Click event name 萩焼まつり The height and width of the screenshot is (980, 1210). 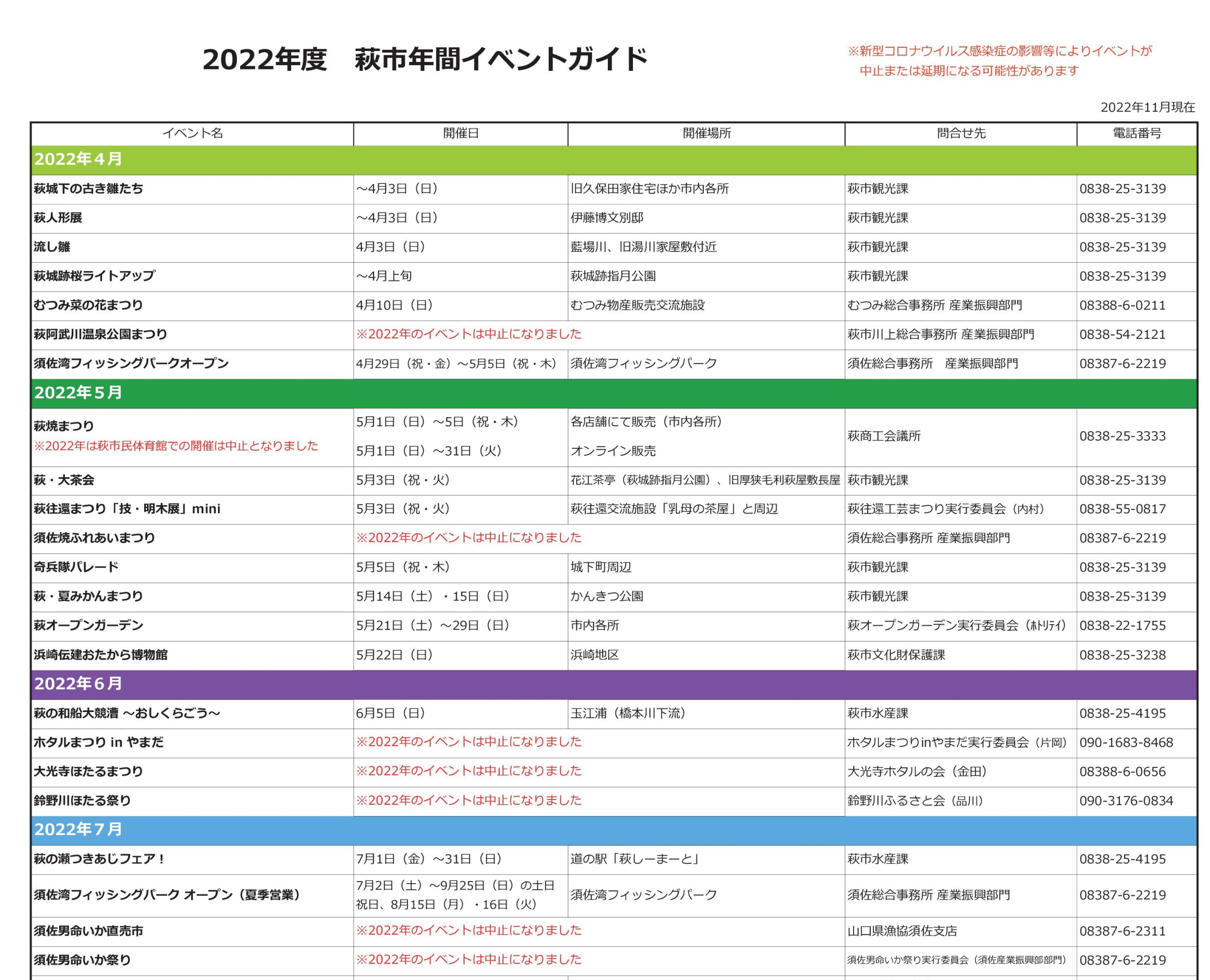64,426
